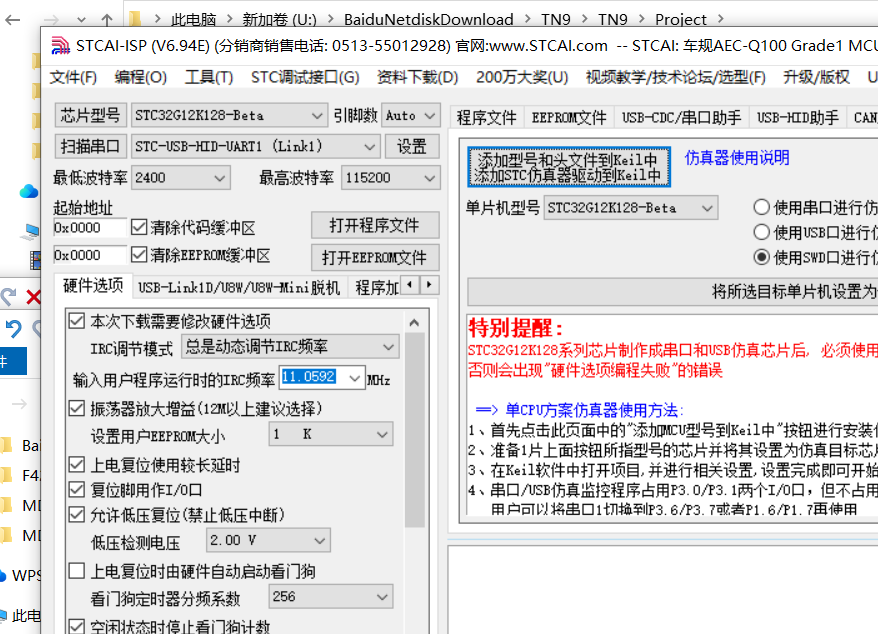
Task: Click 扫描串口 button
Action: 90,147
